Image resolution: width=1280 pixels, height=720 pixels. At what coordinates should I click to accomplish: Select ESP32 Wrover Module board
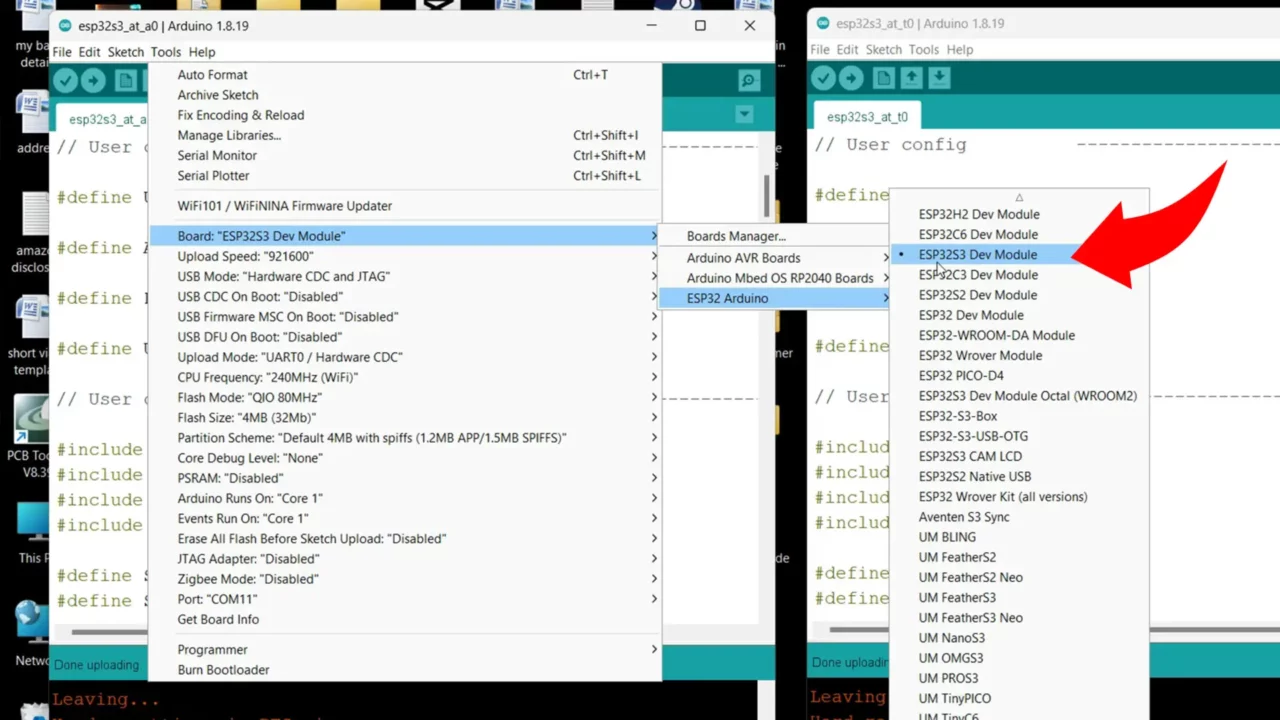click(x=1019, y=355)
